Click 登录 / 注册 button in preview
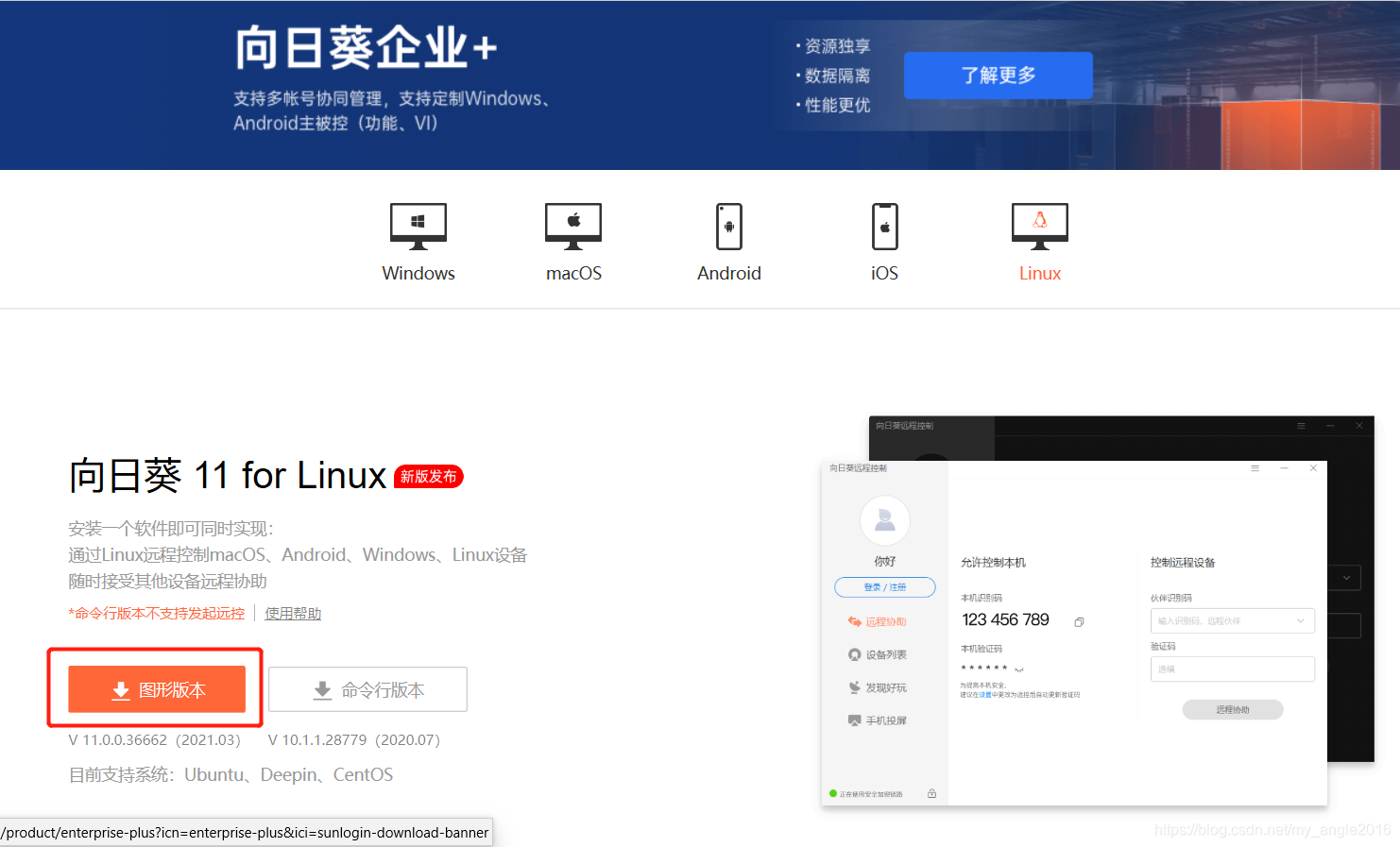The width and height of the screenshot is (1400, 847). tap(885, 587)
